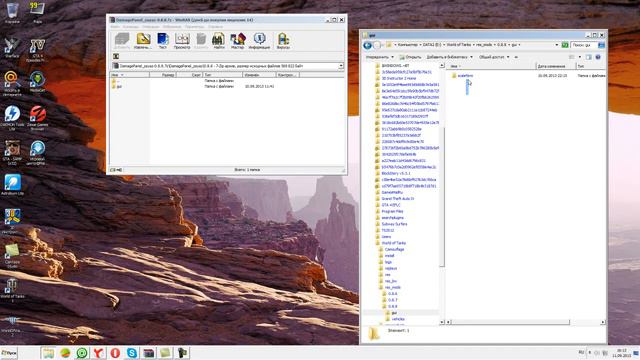The height and width of the screenshot is (360, 640).
Task: Click Open button in Explorer toolbar
Action: coord(410,57)
